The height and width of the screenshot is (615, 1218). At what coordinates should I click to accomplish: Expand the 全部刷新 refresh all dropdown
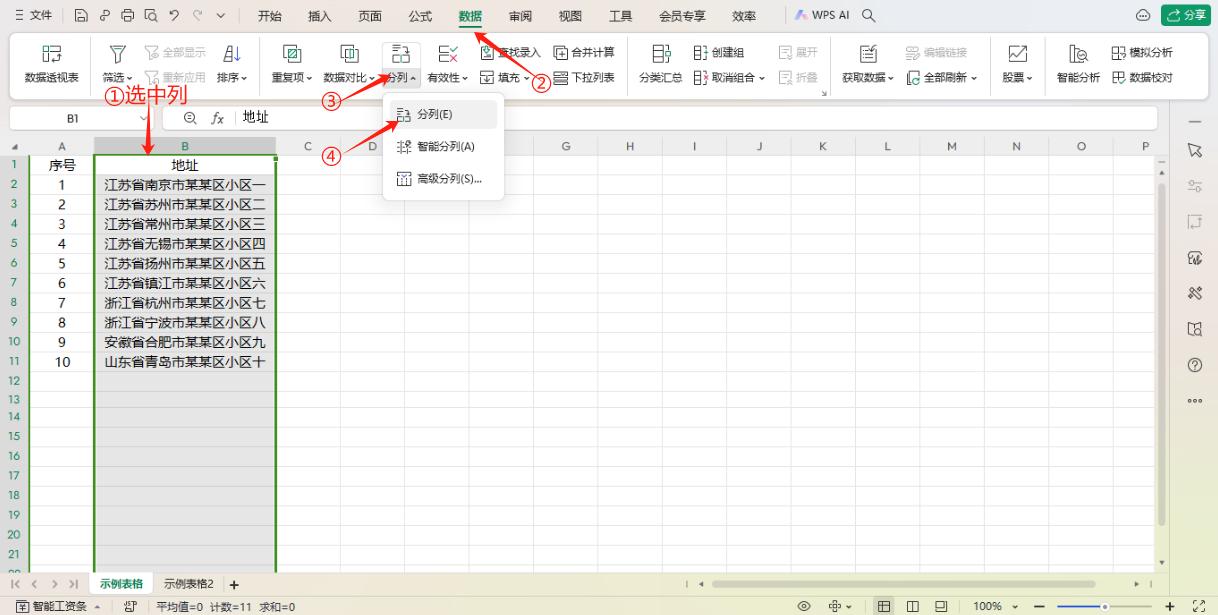(x=974, y=77)
